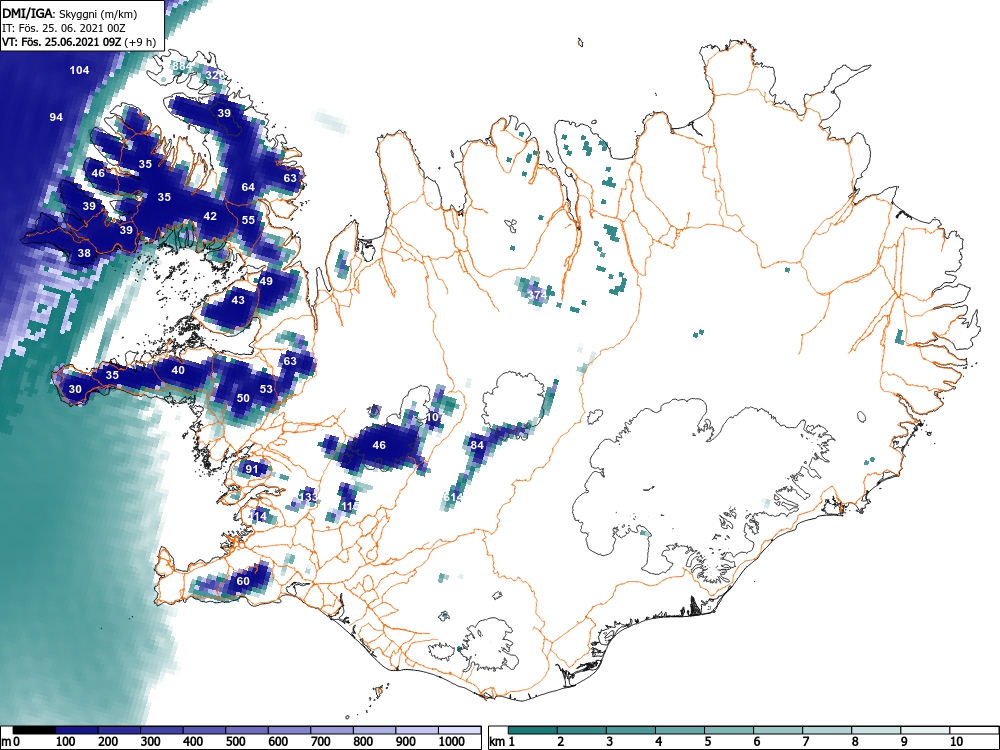Click the 10 label ending the kilometer legend
1000x750 pixels.
955,741
